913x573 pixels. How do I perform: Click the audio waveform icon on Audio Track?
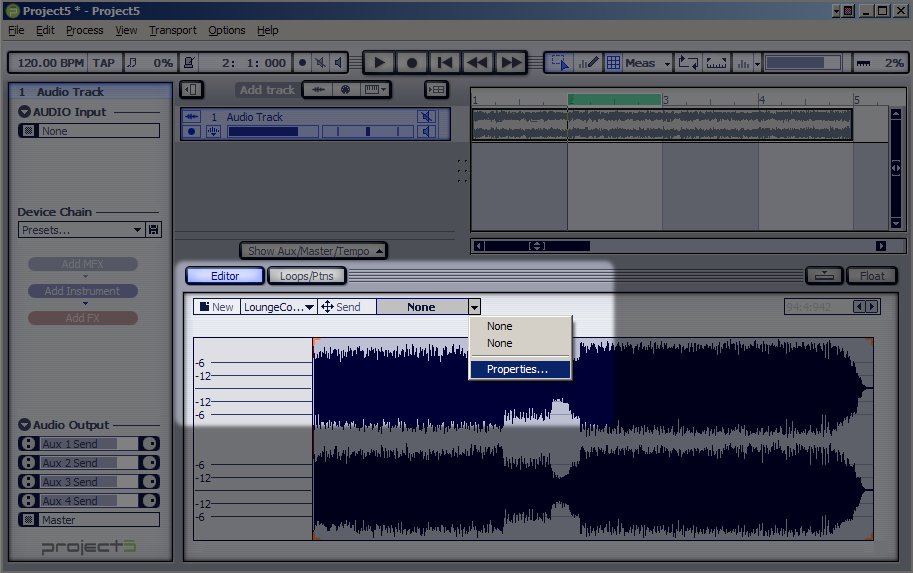pos(191,117)
